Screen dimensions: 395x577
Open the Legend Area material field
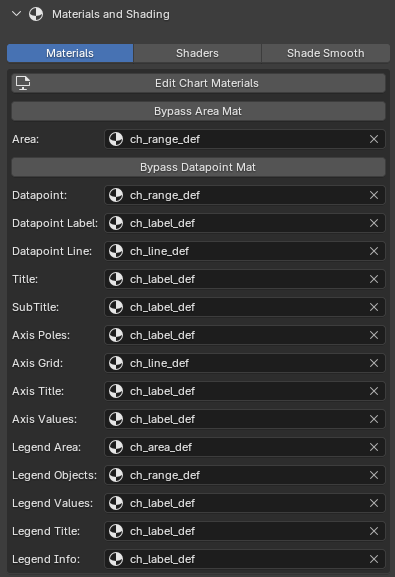point(245,447)
